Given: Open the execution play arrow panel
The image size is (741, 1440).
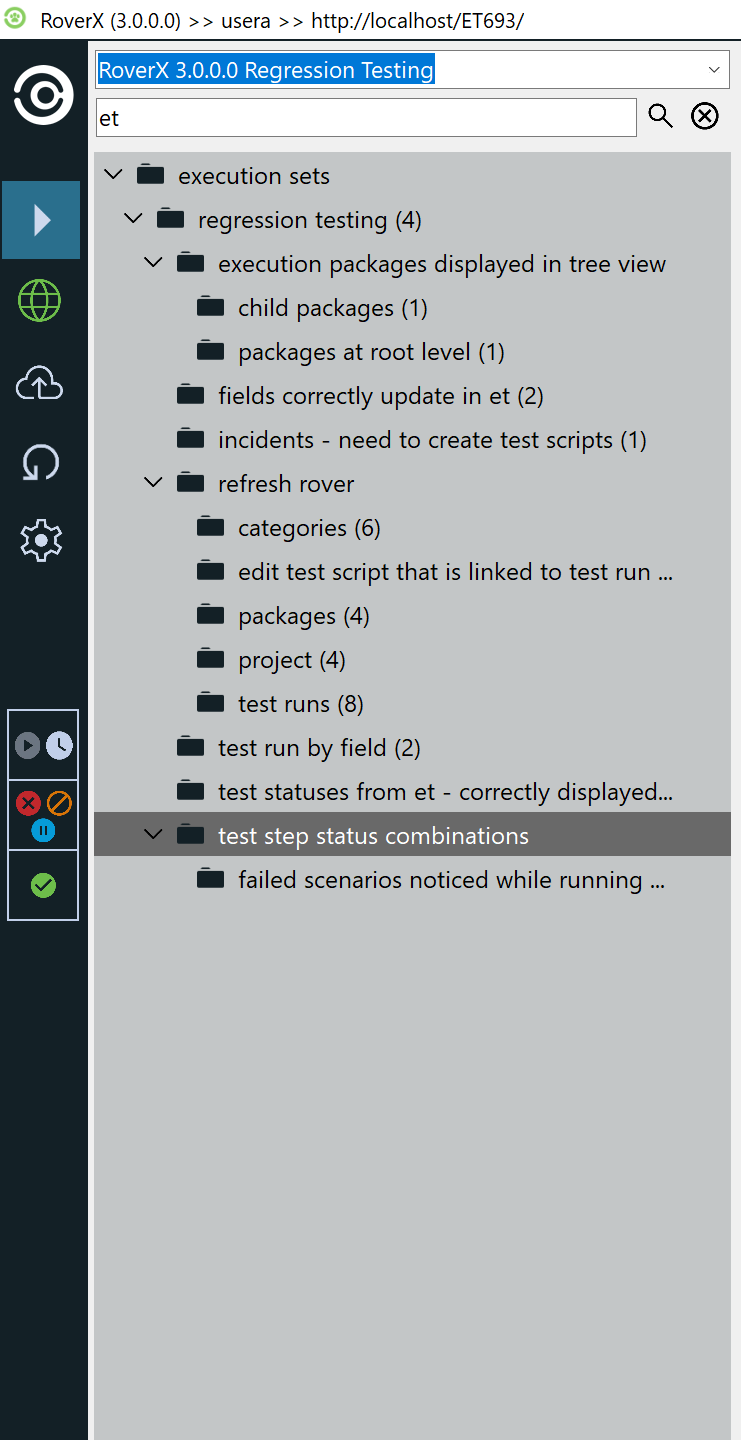Looking at the screenshot, I should [x=41, y=220].
